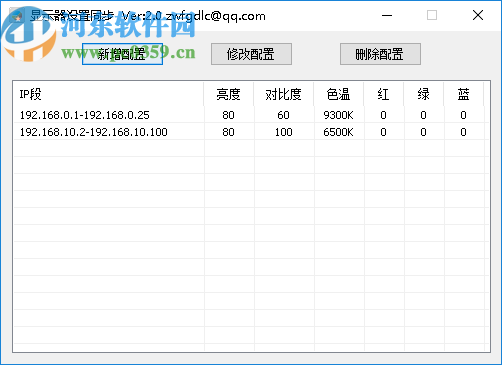The width and height of the screenshot is (502, 365).
Task: Click blue value 0 in the 9300K row
Action: [464, 115]
